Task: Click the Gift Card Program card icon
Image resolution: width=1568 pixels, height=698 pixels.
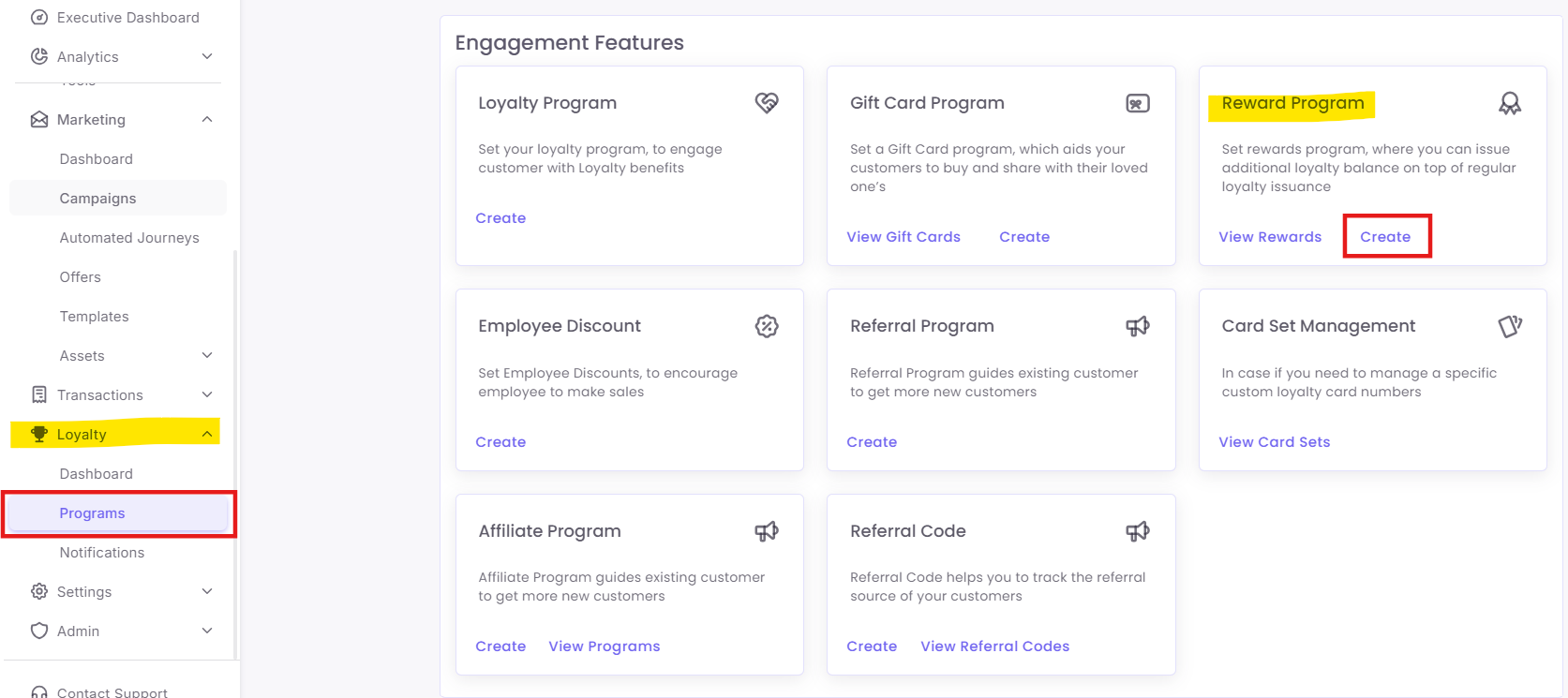Action: coord(1138,103)
